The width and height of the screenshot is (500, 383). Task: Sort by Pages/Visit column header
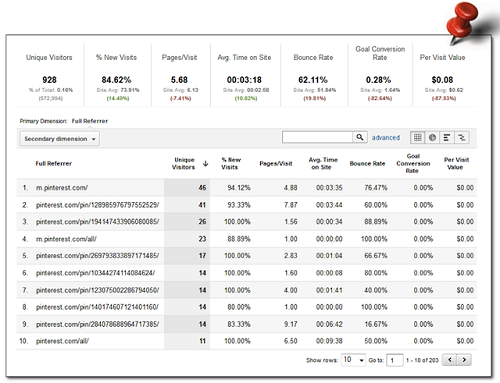click(x=276, y=163)
